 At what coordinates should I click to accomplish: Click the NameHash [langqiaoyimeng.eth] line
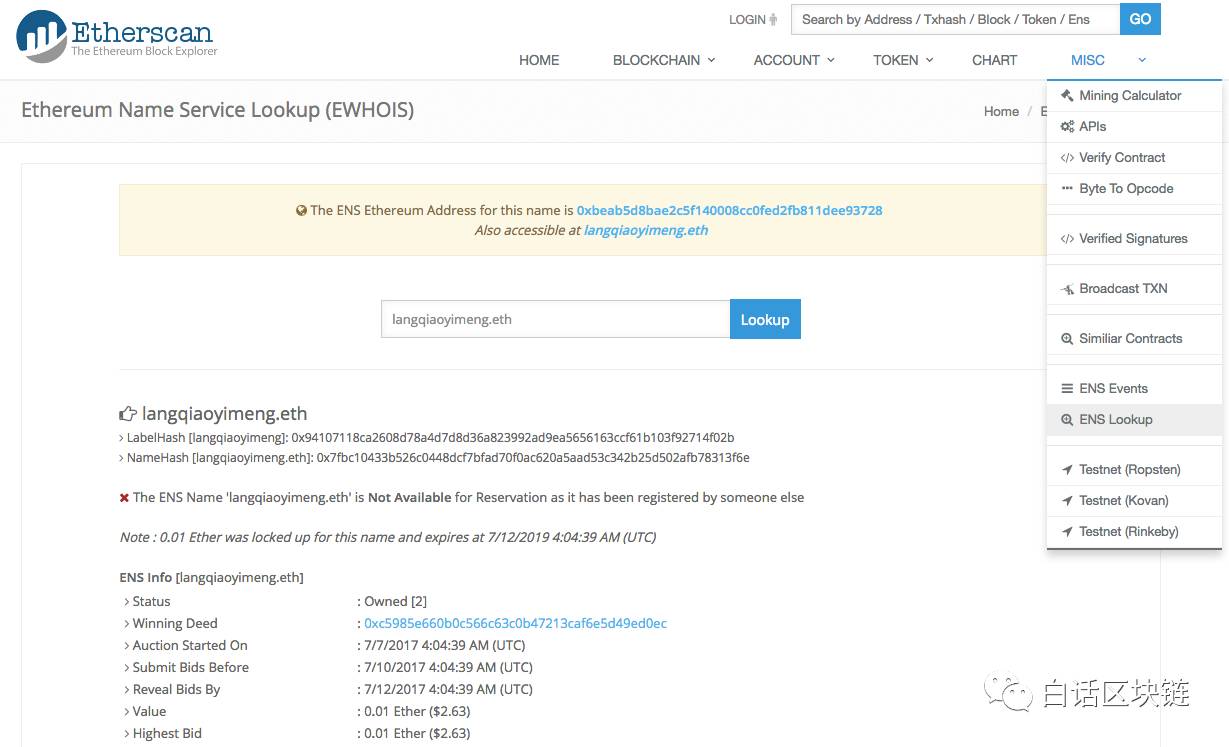pos(434,458)
